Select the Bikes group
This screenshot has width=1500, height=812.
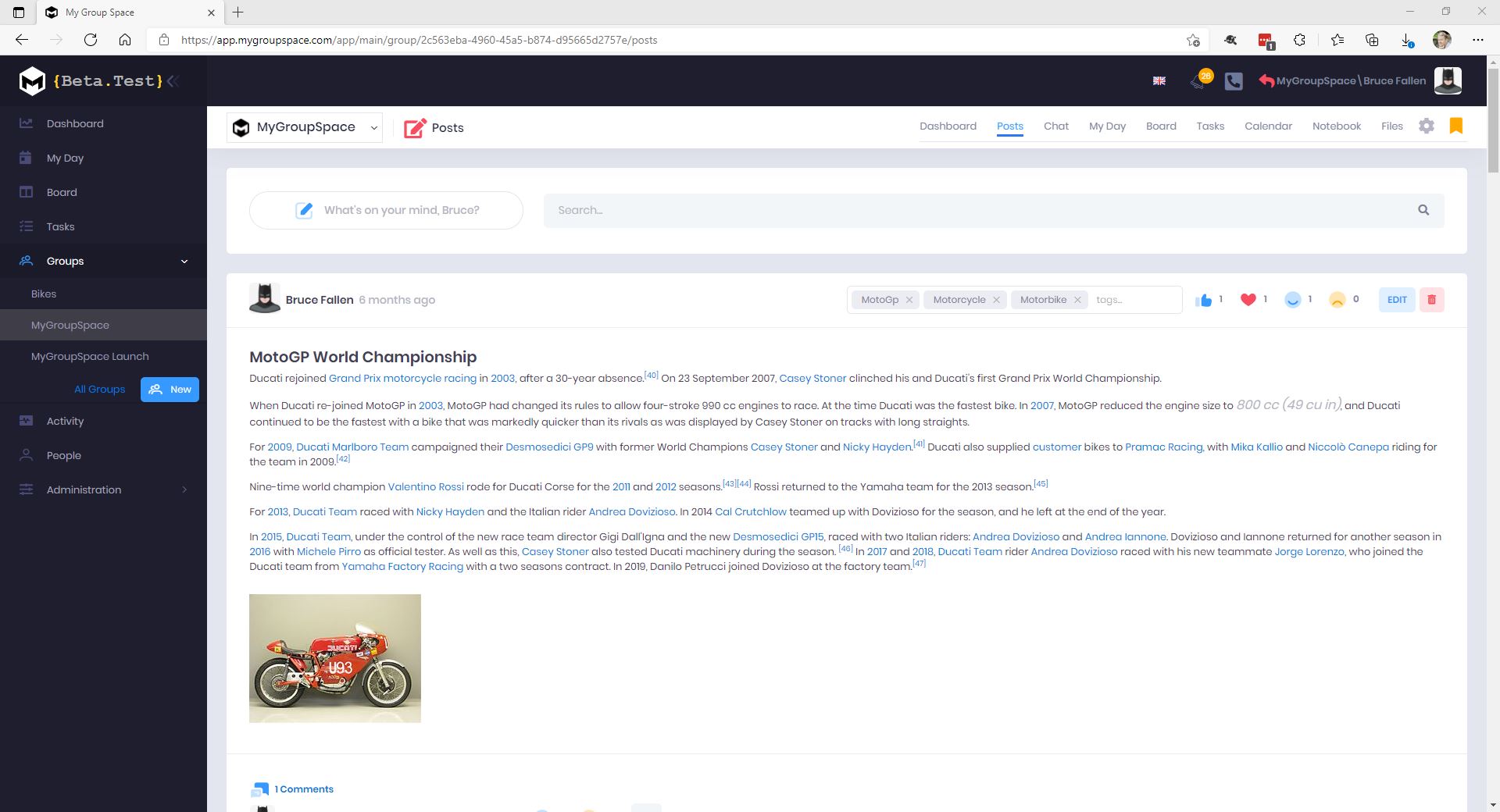click(x=103, y=294)
